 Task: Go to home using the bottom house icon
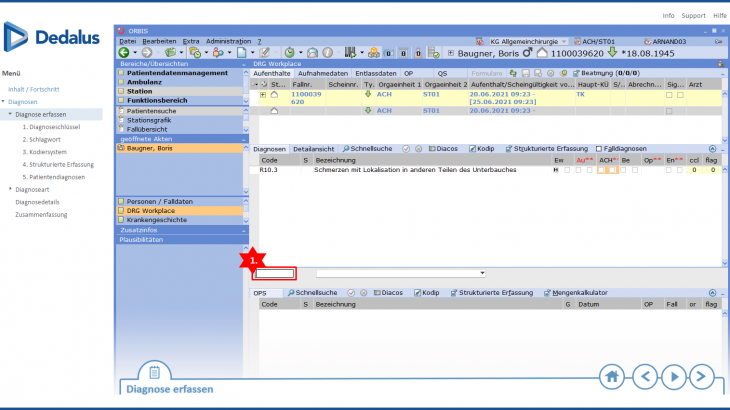613,376
